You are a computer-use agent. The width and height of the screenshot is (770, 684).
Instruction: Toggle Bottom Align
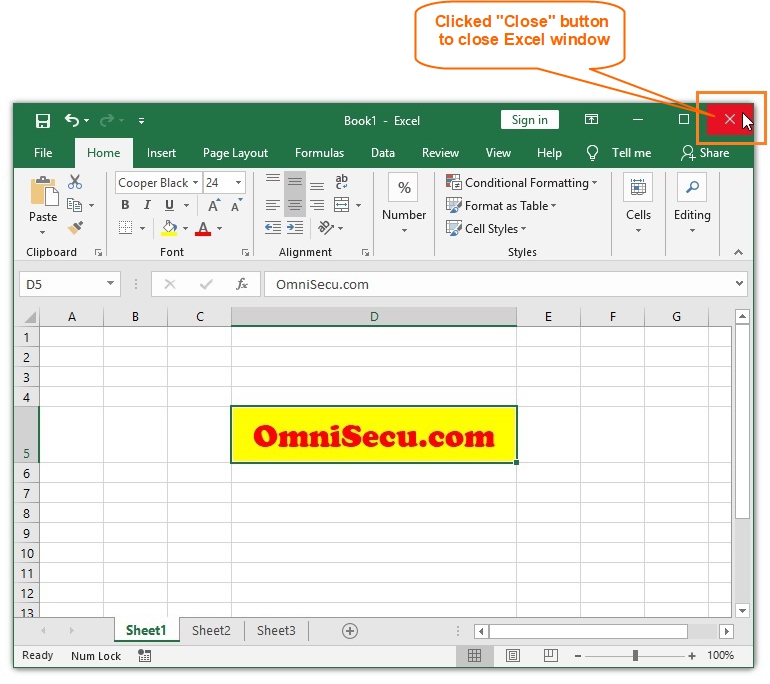click(x=317, y=186)
